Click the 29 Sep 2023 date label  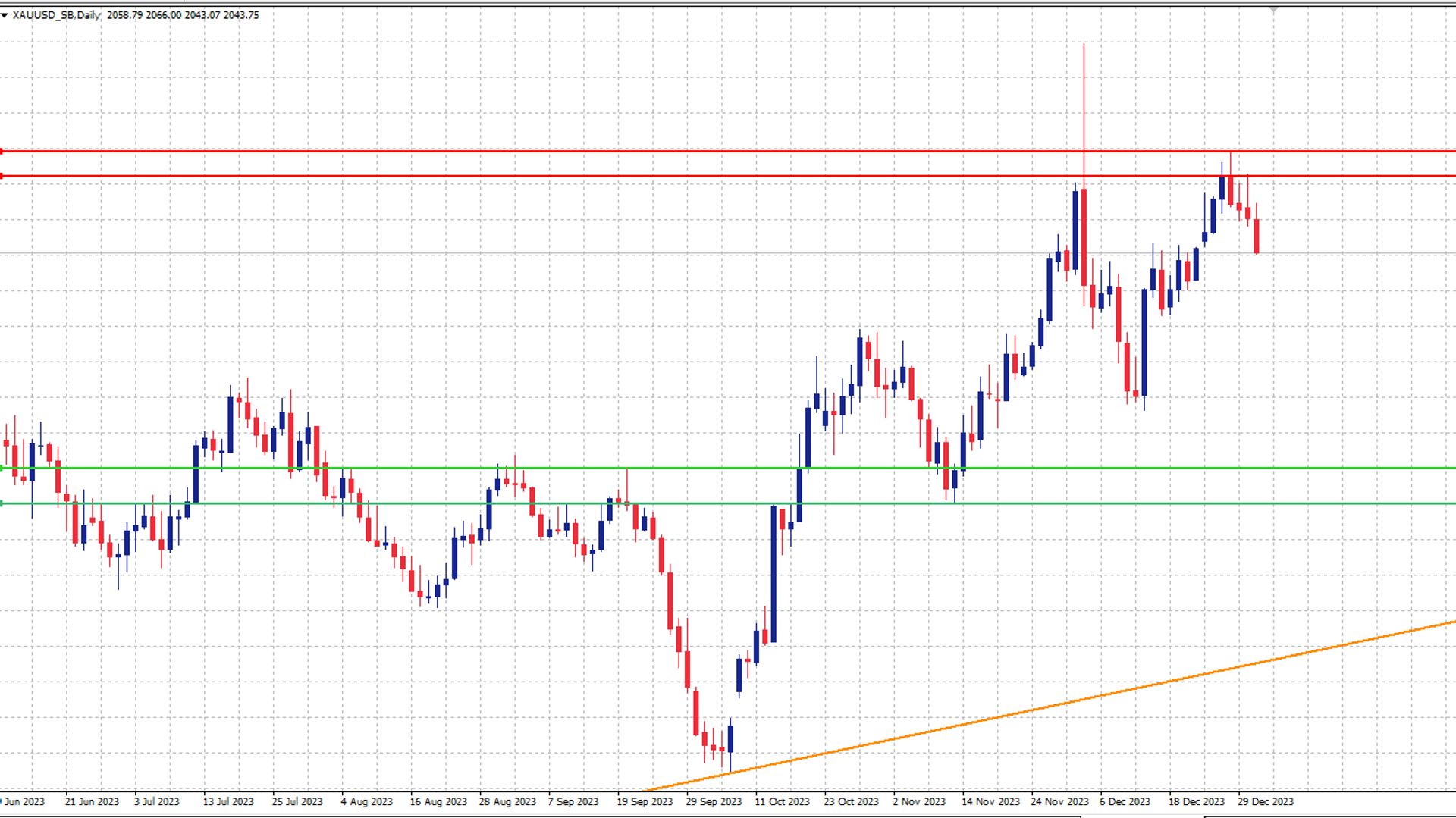[714, 801]
